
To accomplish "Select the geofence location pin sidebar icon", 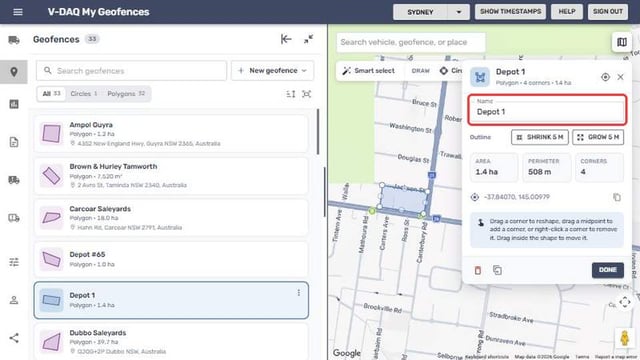I will (14, 72).
